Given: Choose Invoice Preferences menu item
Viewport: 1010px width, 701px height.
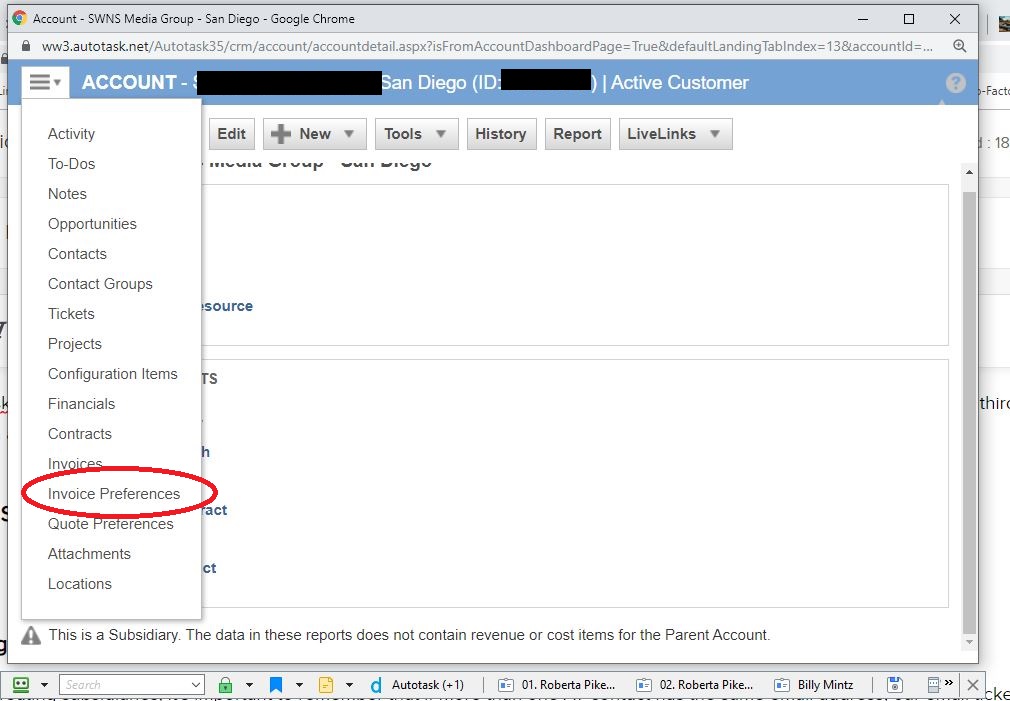Looking at the screenshot, I should (x=114, y=494).
